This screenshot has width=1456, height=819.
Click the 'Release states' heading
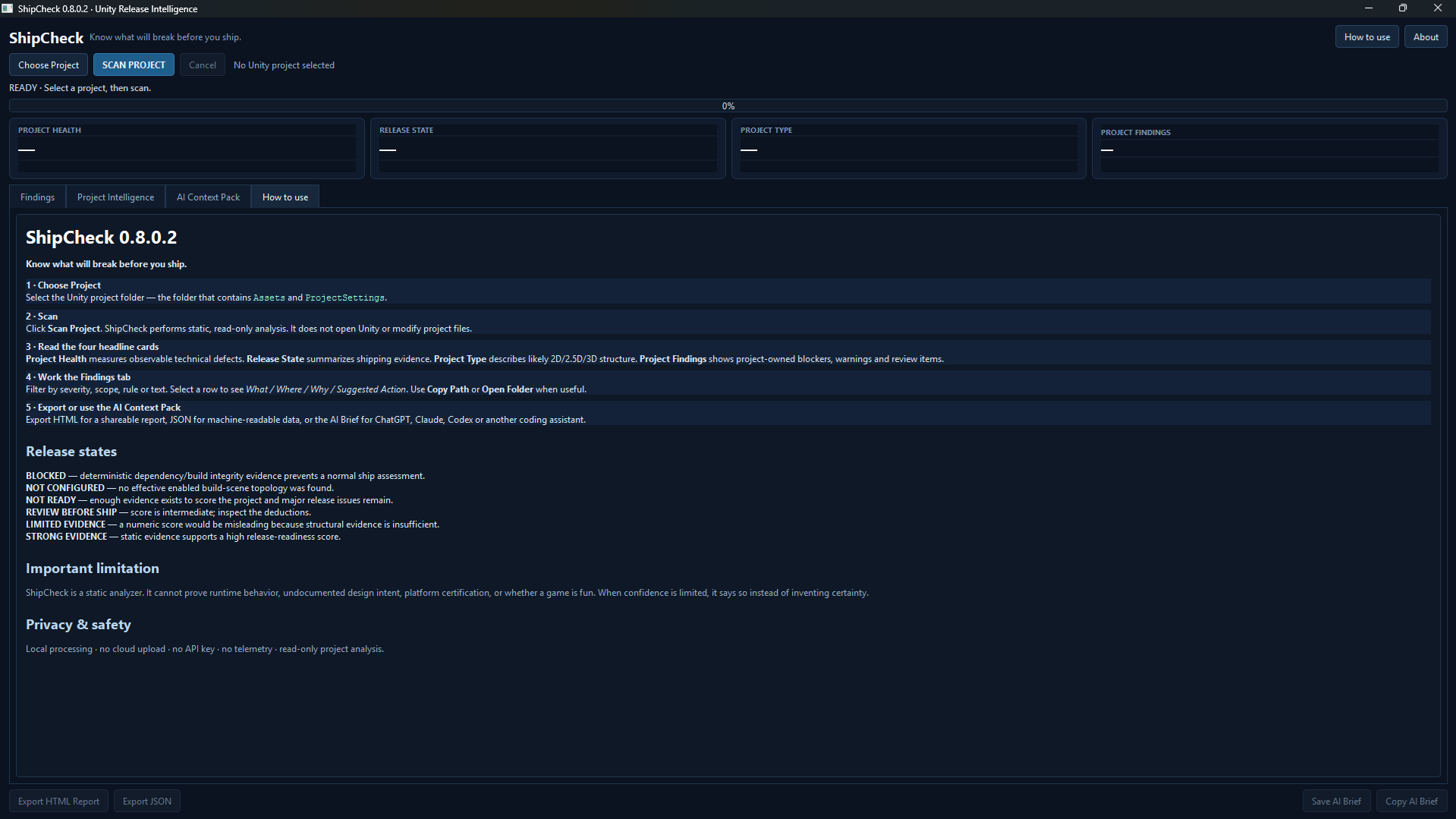71,452
